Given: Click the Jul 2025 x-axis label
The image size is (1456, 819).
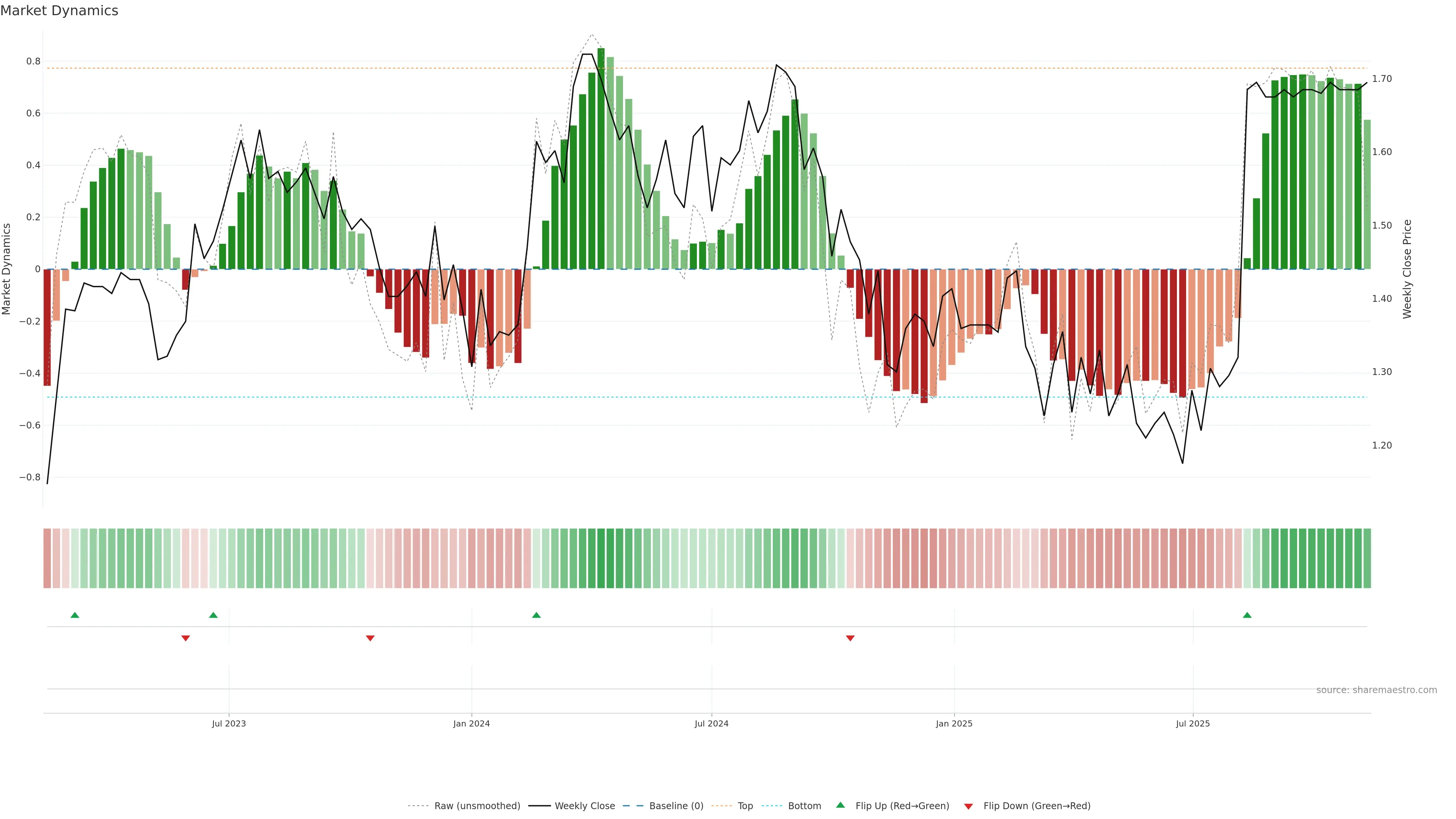Looking at the screenshot, I should tap(1192, 723).
